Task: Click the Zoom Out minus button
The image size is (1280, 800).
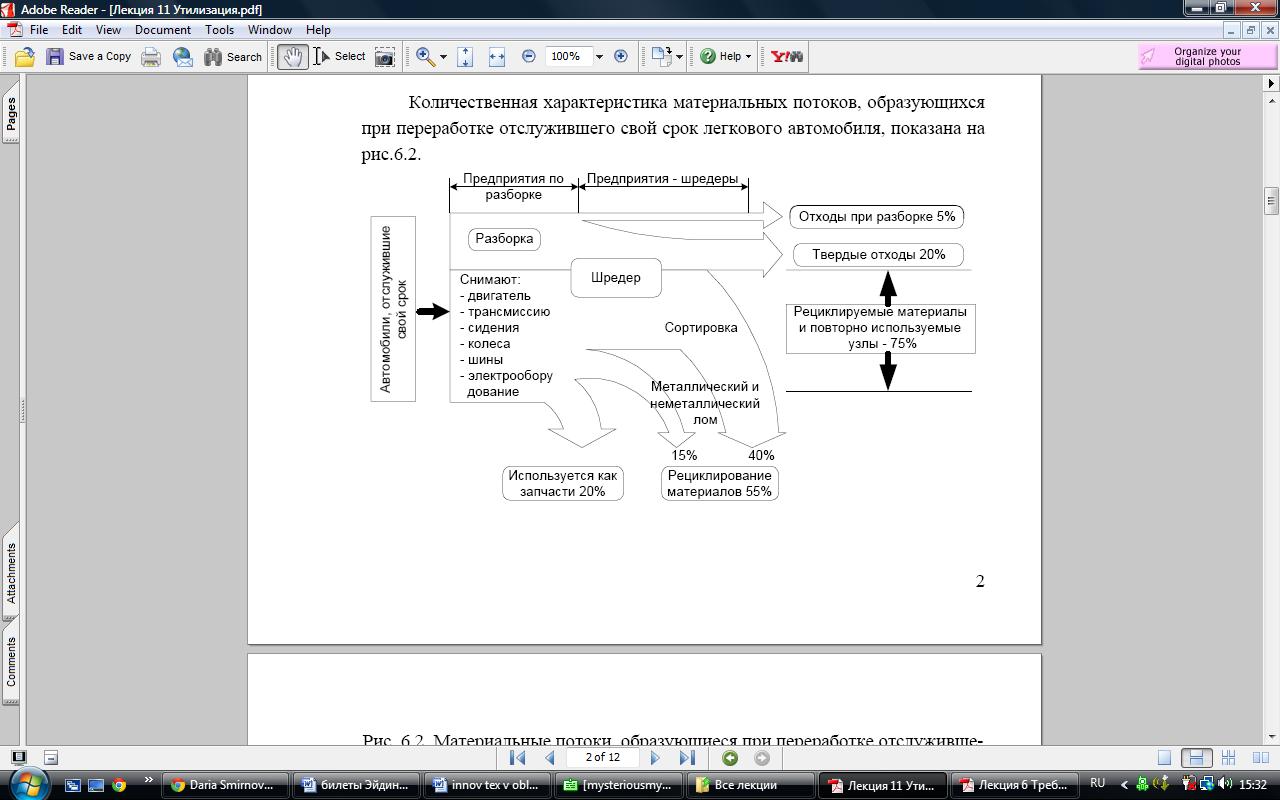Action: pyautogui.click(x=528, y=57)
